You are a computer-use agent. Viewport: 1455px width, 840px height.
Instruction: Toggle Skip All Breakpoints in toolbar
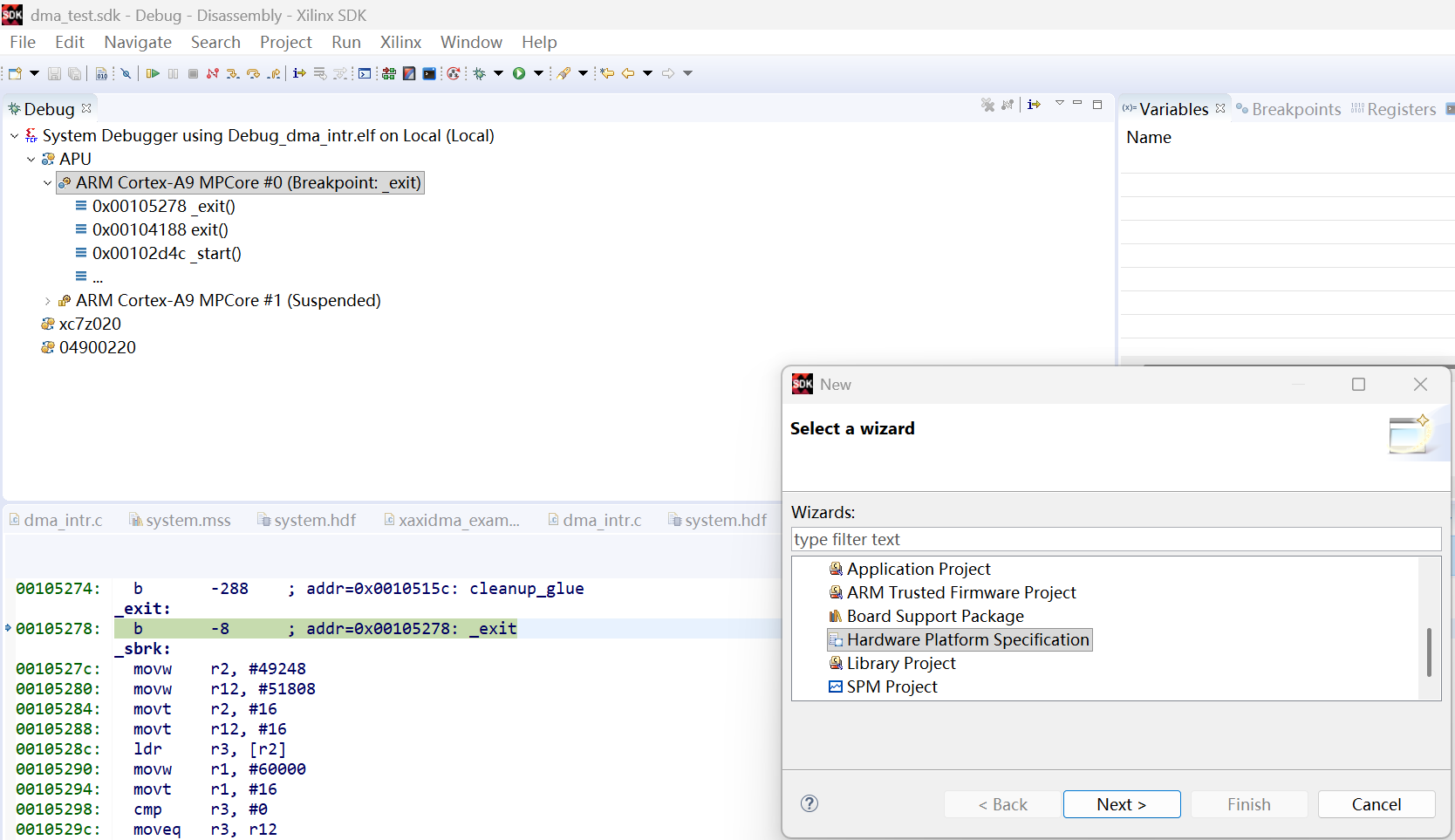coord(126,73)
